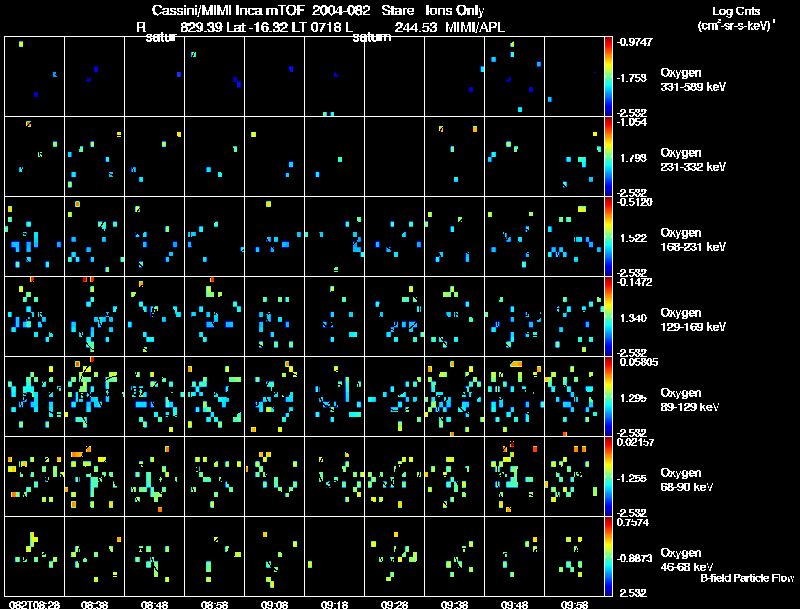Screen dimensions: 800x609
Task: Open the Oxygen 331-589 keV panel at 09:48
Action: (x=514, y=76)
